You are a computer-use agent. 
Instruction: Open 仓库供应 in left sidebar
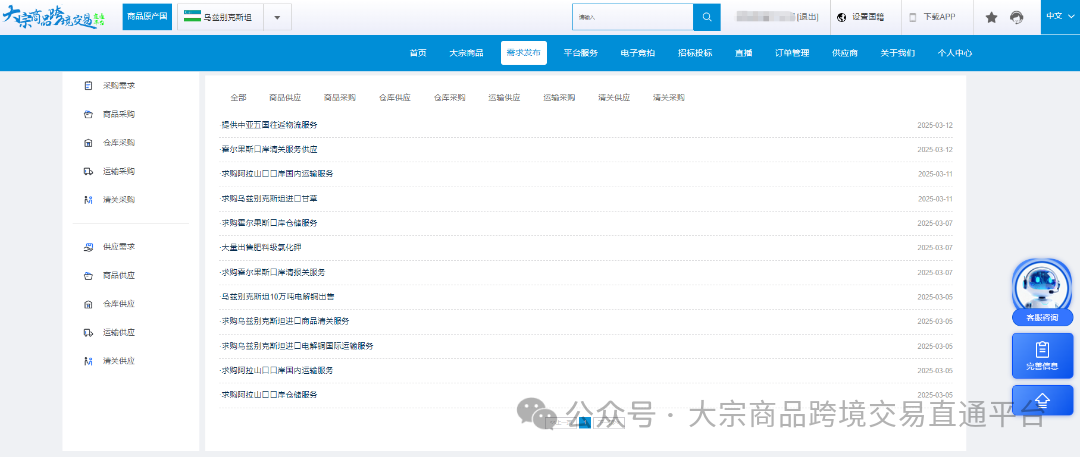(118, 304)
